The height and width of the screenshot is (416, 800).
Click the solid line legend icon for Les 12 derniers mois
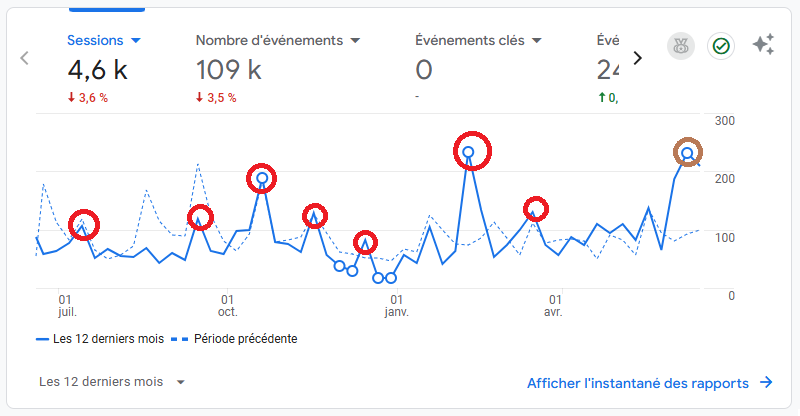[x=43, y=339]
